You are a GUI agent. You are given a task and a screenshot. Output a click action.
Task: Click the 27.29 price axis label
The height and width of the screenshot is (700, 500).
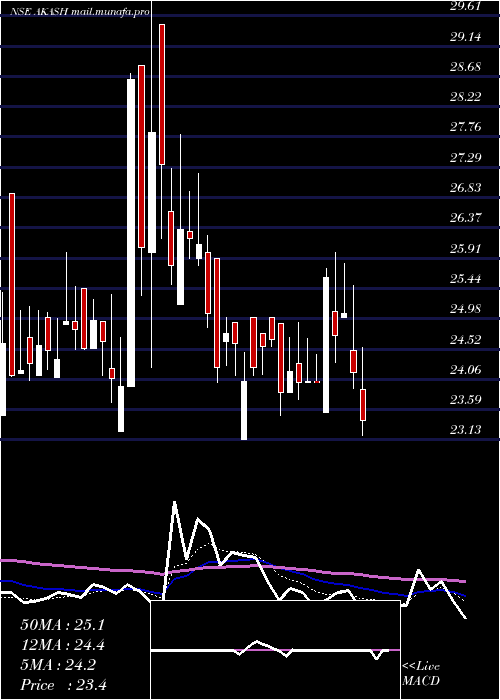coord(466,158)
